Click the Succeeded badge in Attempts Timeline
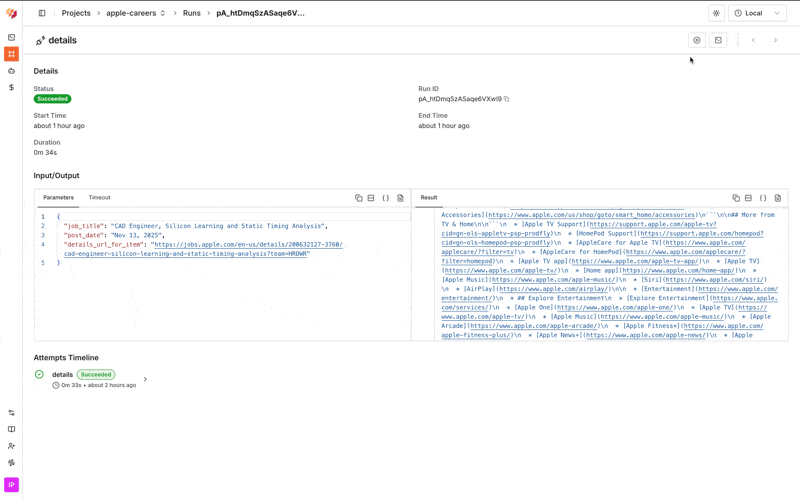Screen dimensions: 800x500 (96, 374)
